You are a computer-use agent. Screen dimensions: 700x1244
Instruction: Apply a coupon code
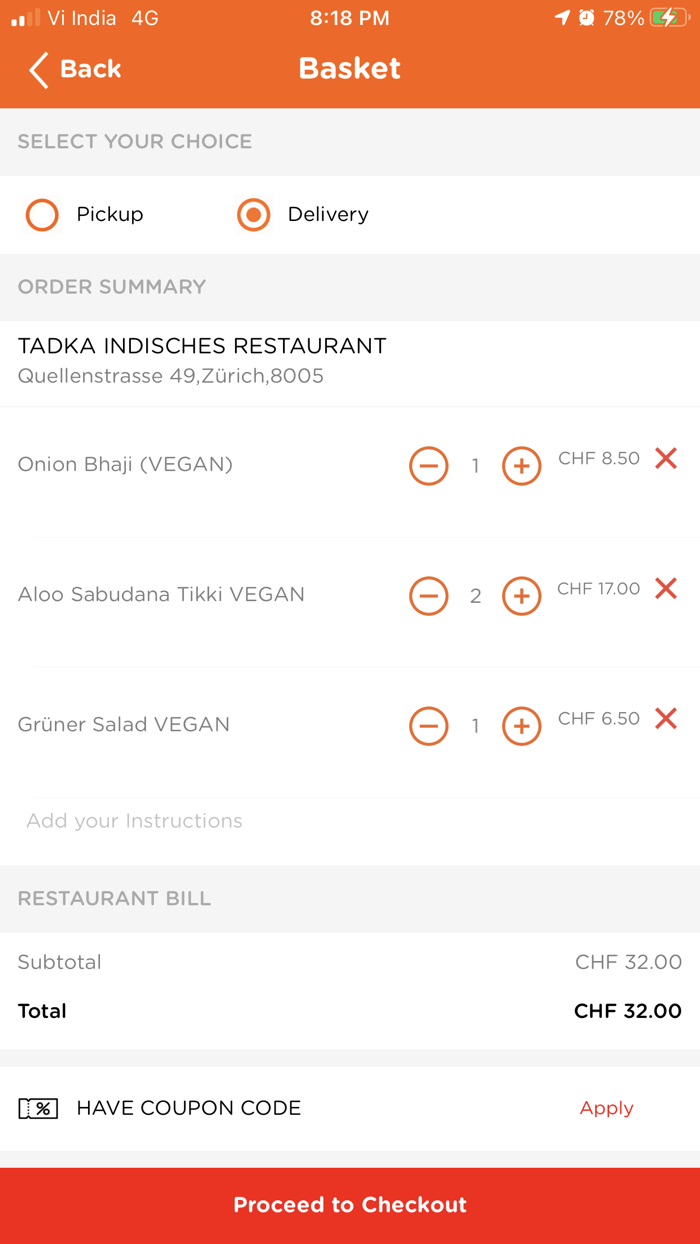click(x=606, y=1108)
